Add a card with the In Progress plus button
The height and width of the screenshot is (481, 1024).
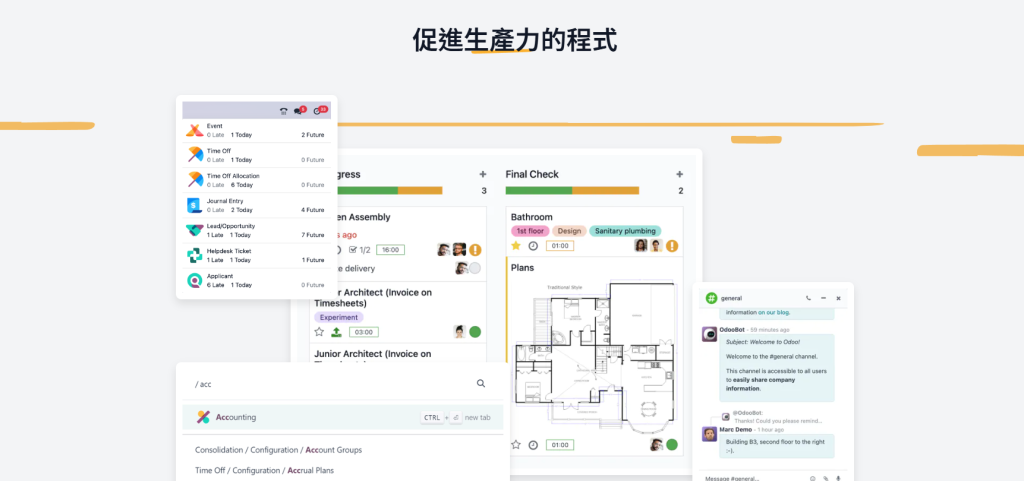point(483,174)
